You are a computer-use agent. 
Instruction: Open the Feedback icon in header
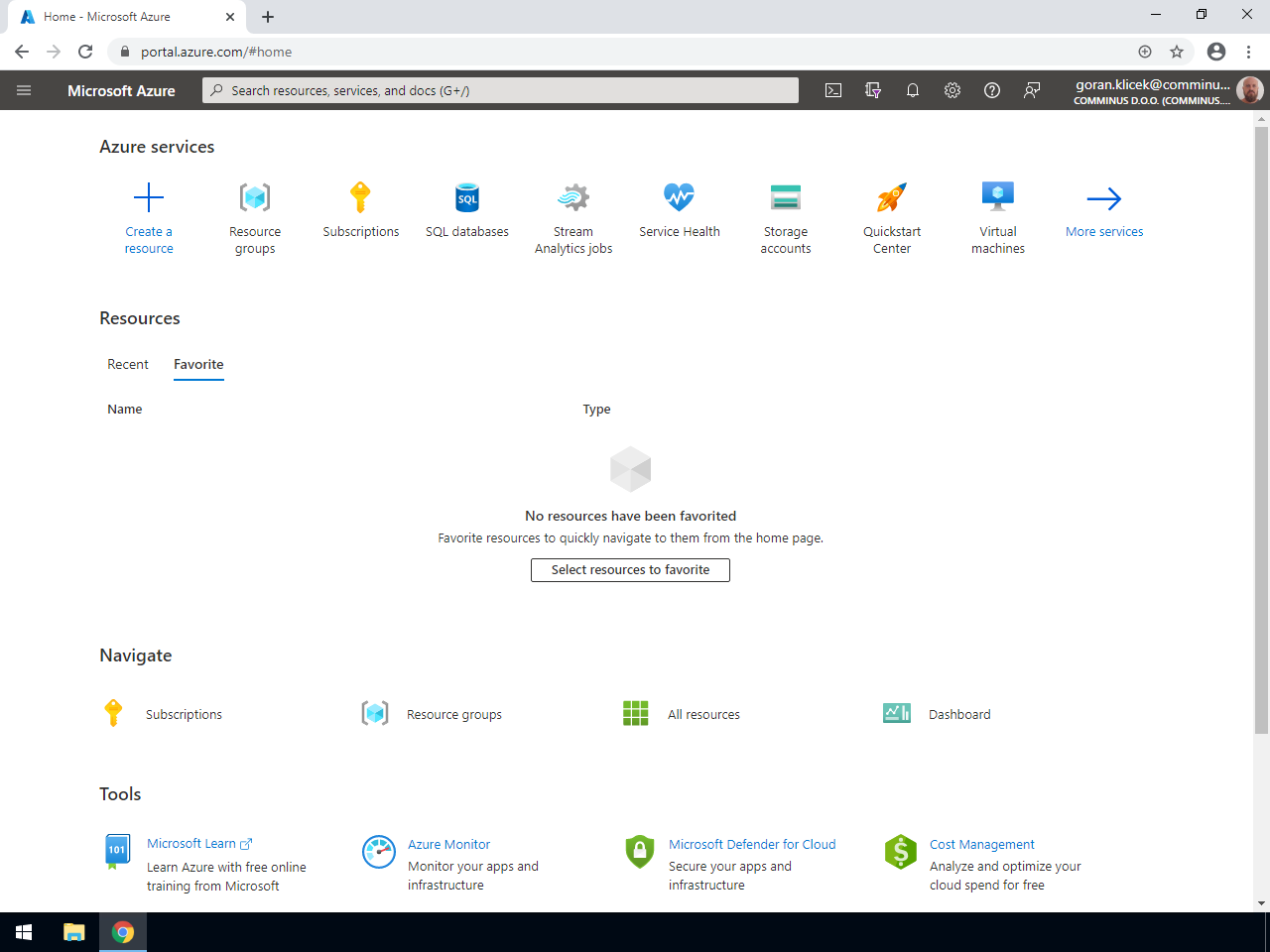pyautogui.click(x=1032, y=90)
